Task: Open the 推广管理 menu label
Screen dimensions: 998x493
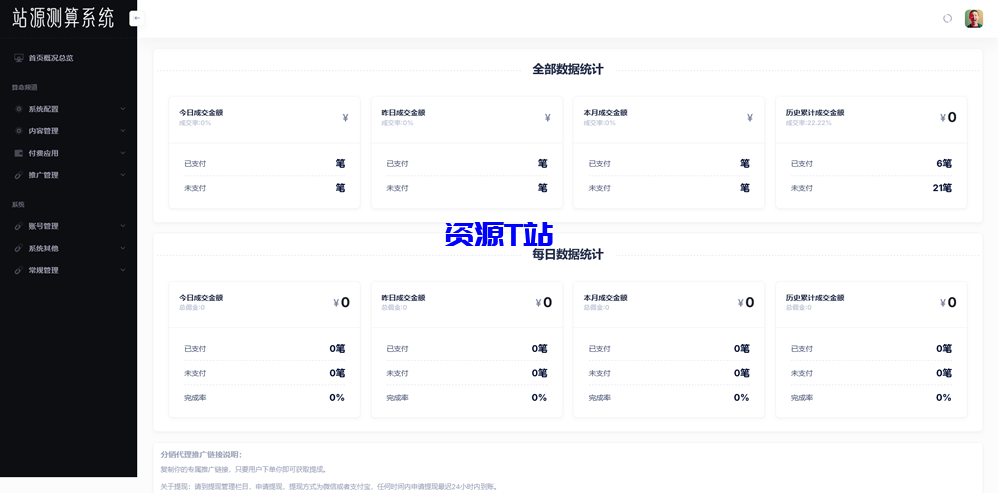Action: (x=43, y=176)
